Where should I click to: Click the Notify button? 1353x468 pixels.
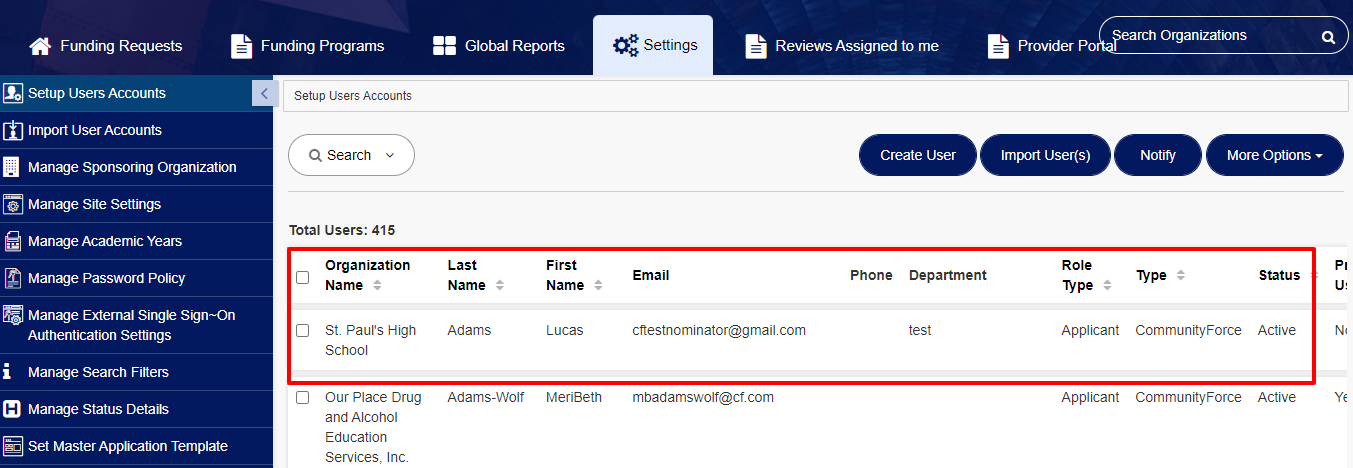click(x=1158, y=155)
